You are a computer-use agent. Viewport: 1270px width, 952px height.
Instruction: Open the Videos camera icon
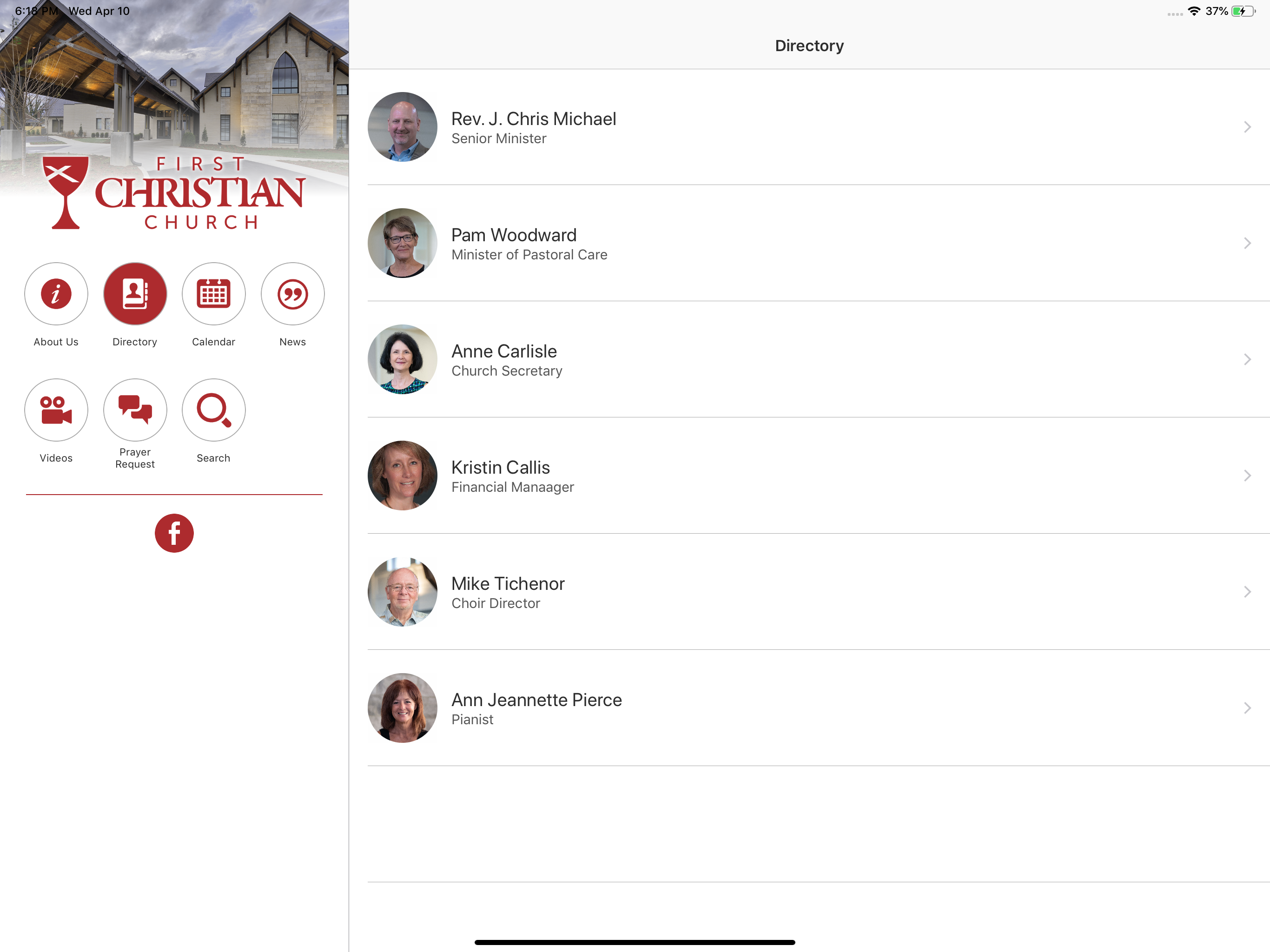[x=56, y=410]
